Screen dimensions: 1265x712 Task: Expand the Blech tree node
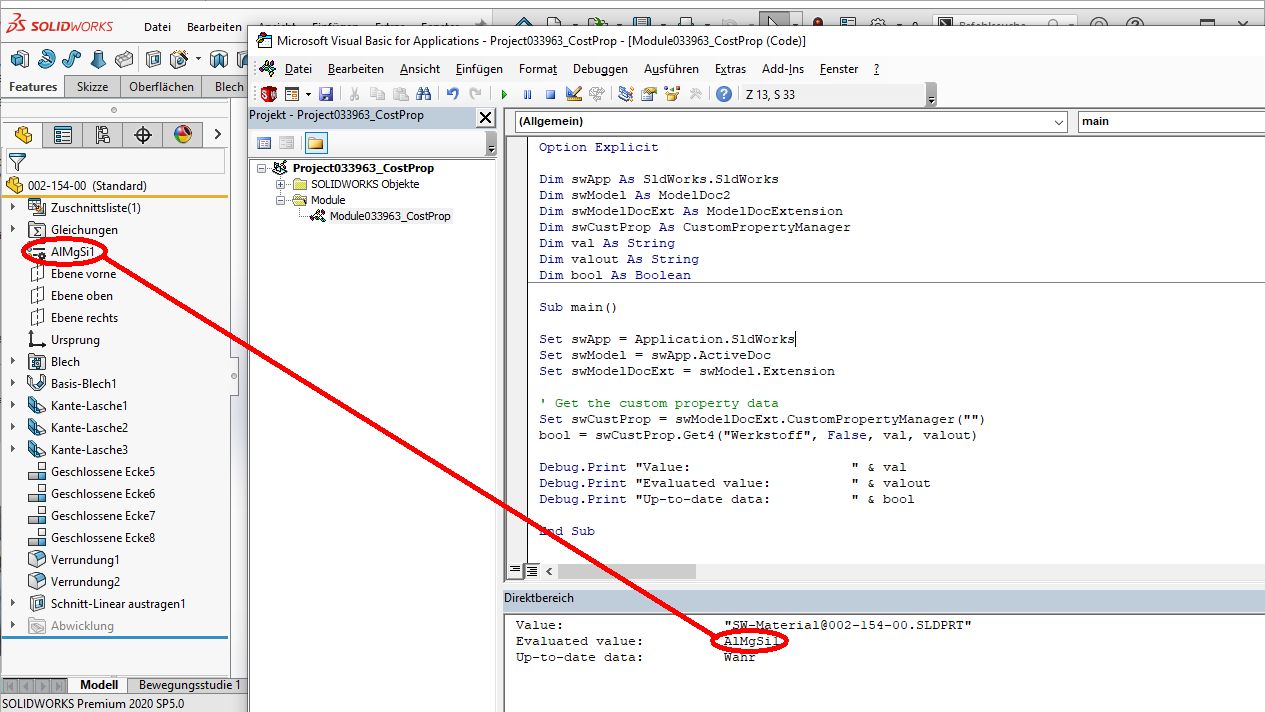pyautogui.click(x=12, y=361)
